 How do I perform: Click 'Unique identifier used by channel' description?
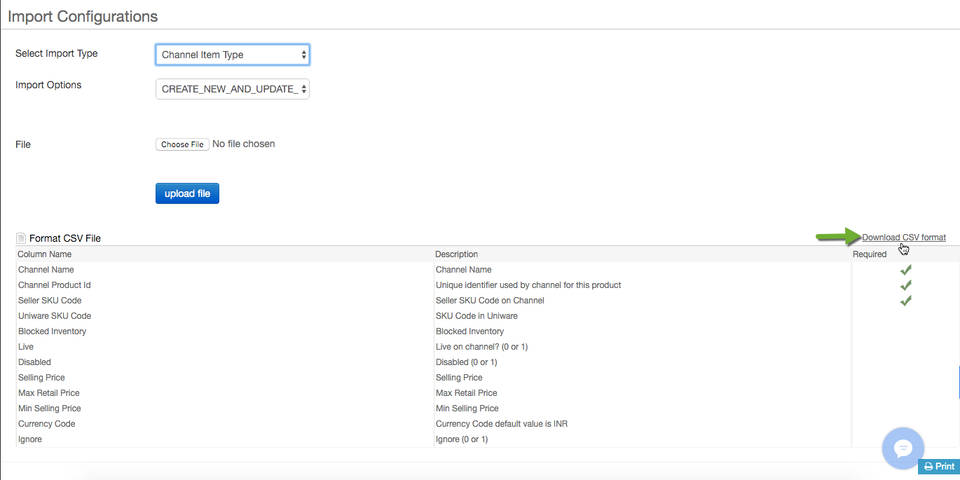(528, 285)
